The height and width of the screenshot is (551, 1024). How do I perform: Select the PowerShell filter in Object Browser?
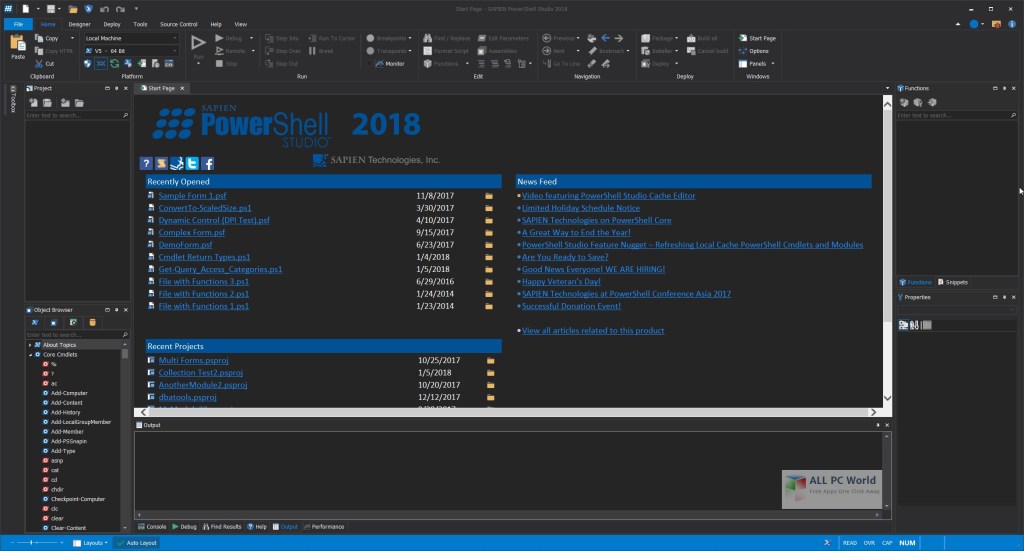coord(35,323)
